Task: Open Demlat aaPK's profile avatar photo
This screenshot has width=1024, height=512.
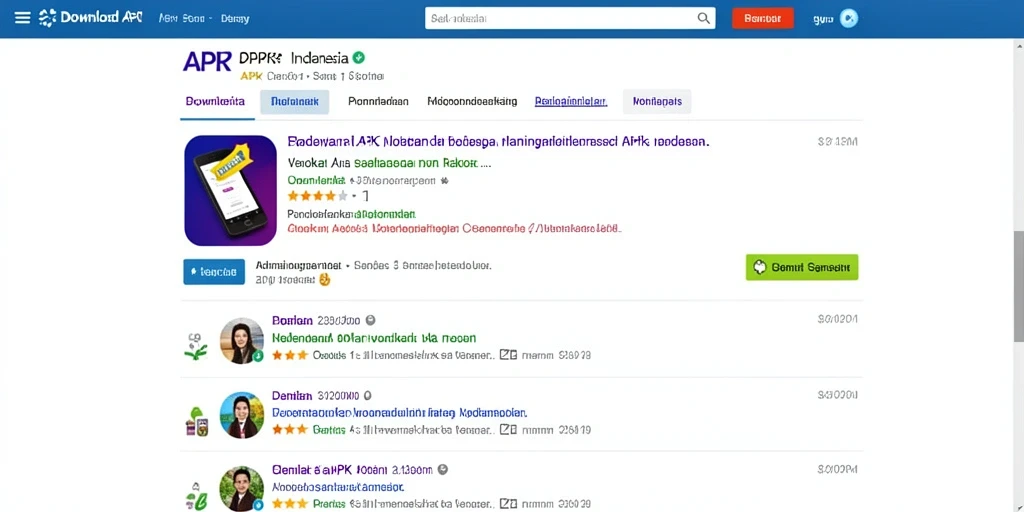Action: (242, 488)
